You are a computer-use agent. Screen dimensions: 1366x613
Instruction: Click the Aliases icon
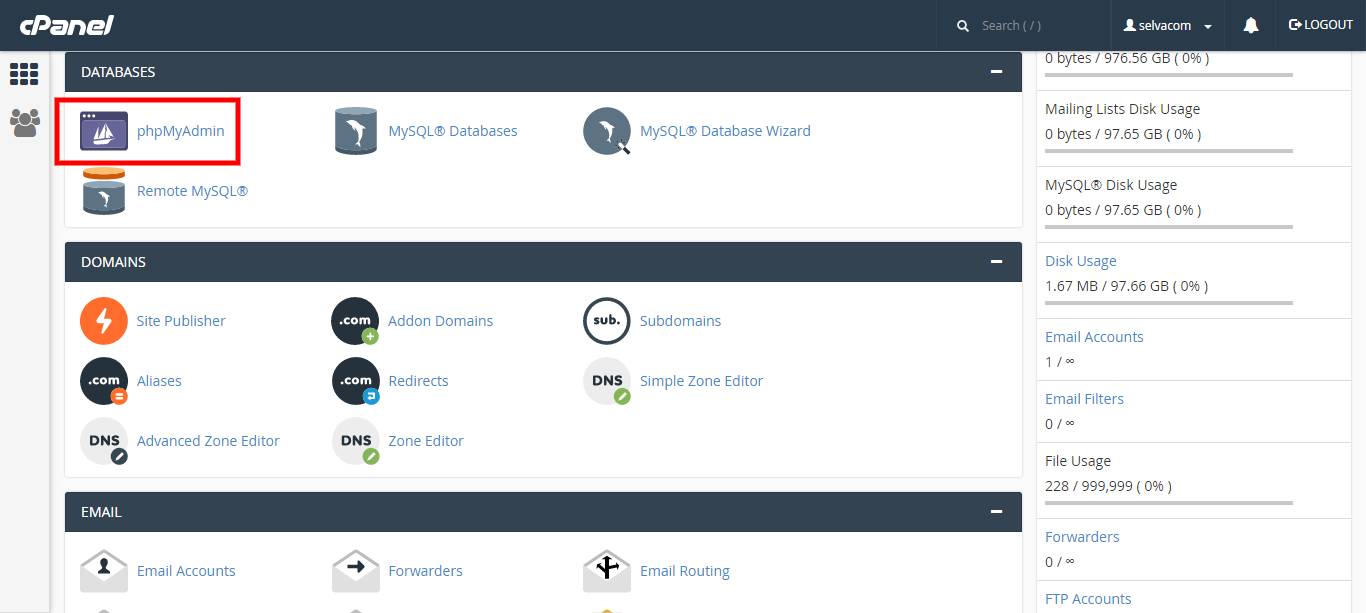click(104, 381)
